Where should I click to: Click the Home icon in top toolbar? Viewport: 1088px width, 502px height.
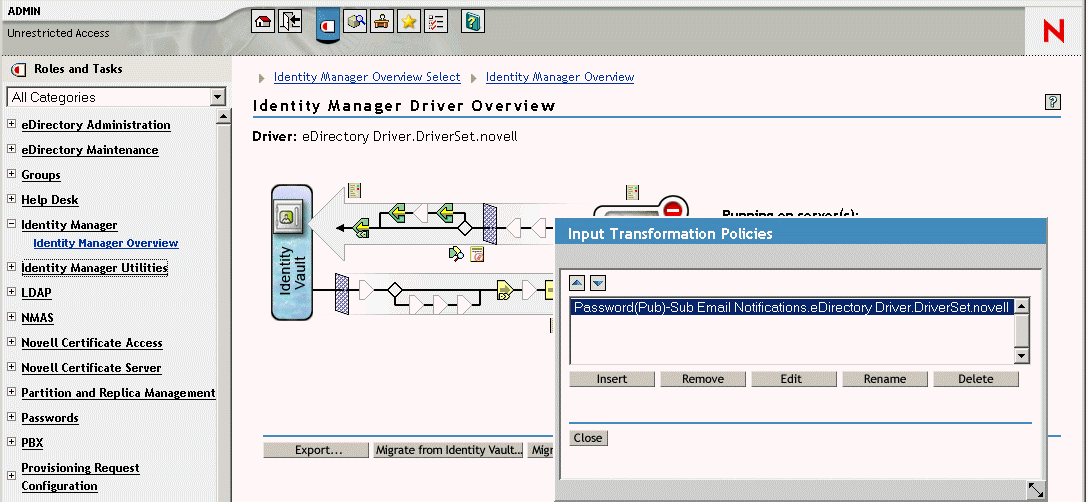pyautogui.click(x=263, y=21)
